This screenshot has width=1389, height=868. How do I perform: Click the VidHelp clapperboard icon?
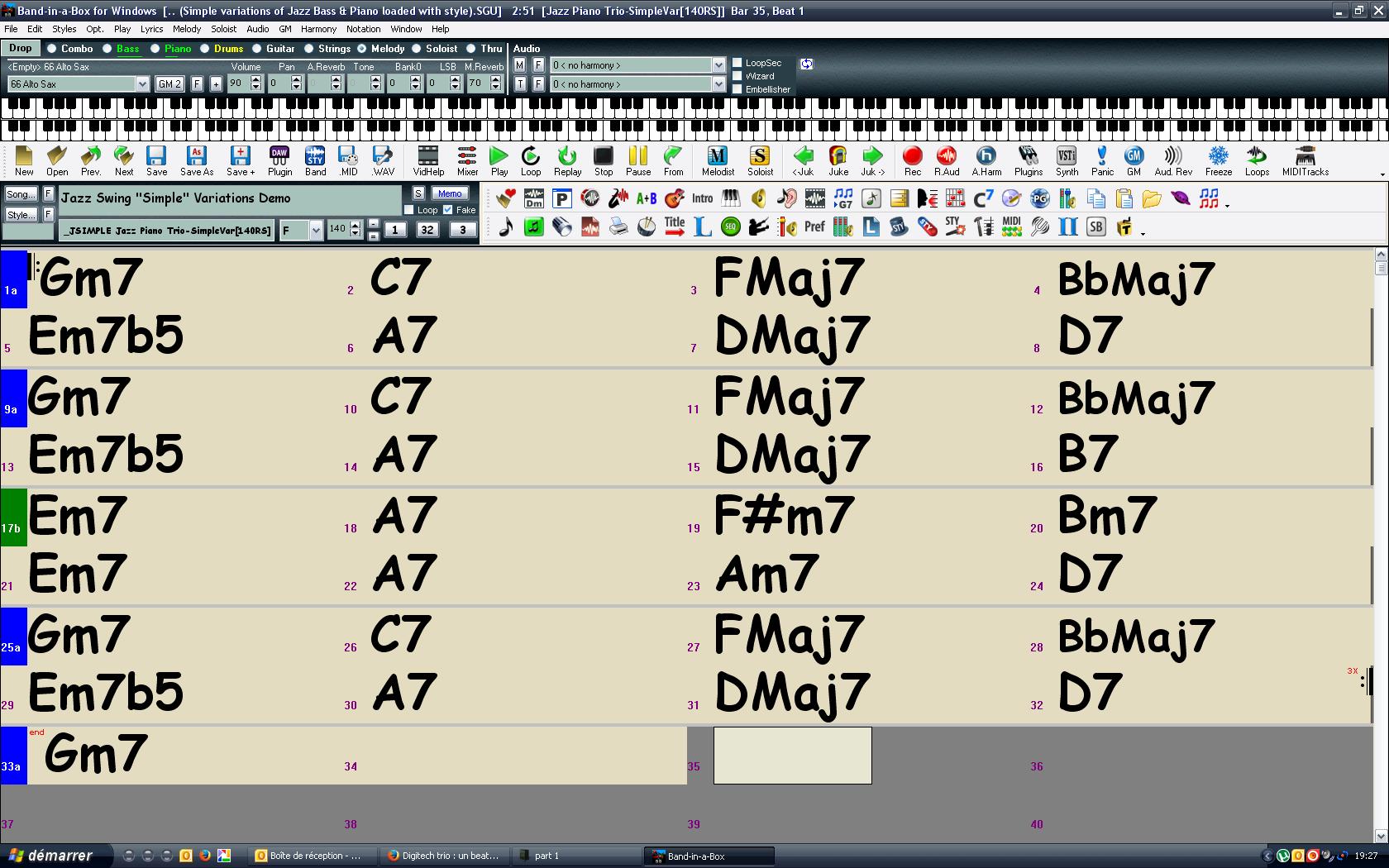pyautogui.click(x=428, y=160)
